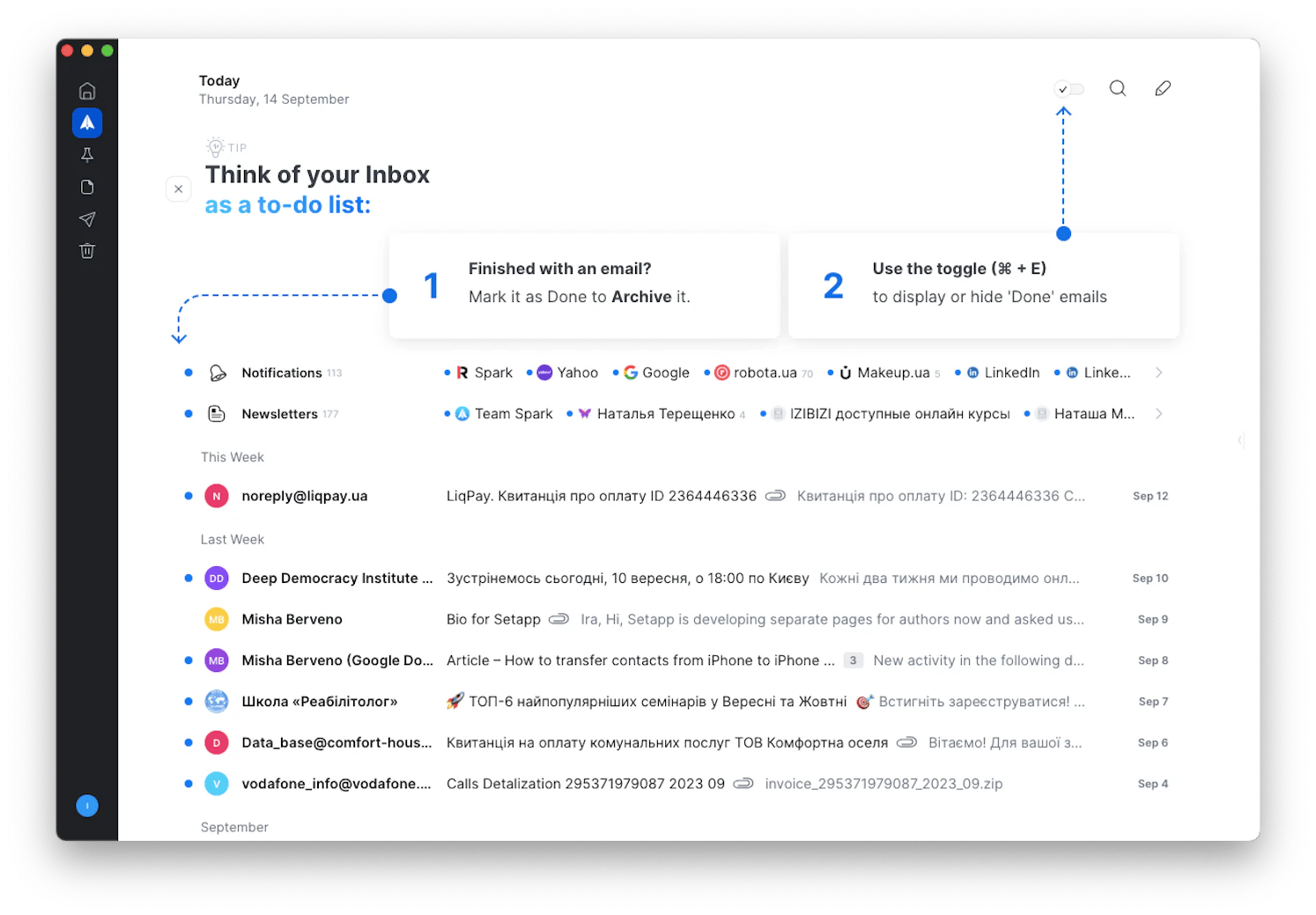Open the Sent mail icon in sidebar

[x=87, y=219]
